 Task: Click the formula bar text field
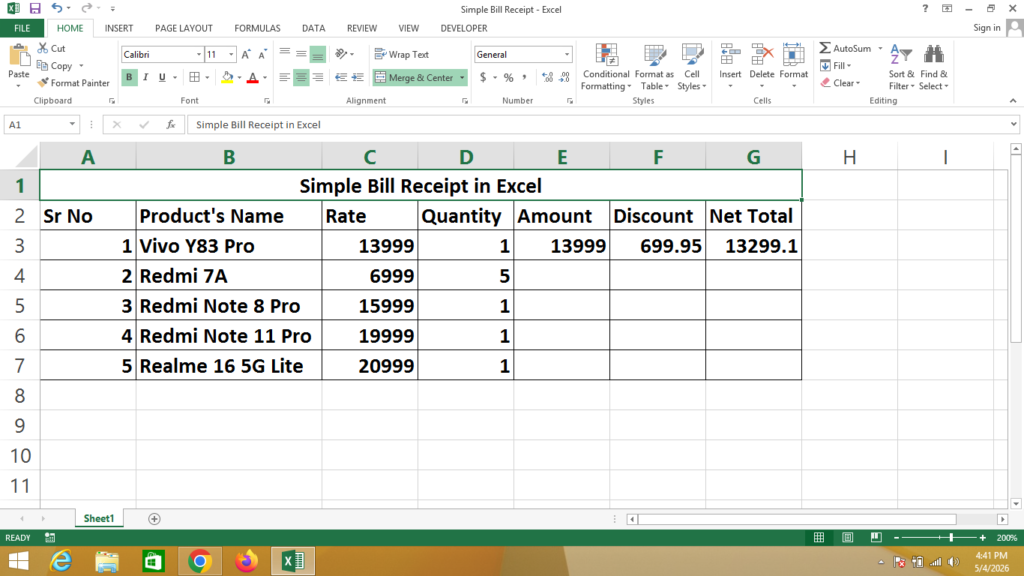pos(598,124)
